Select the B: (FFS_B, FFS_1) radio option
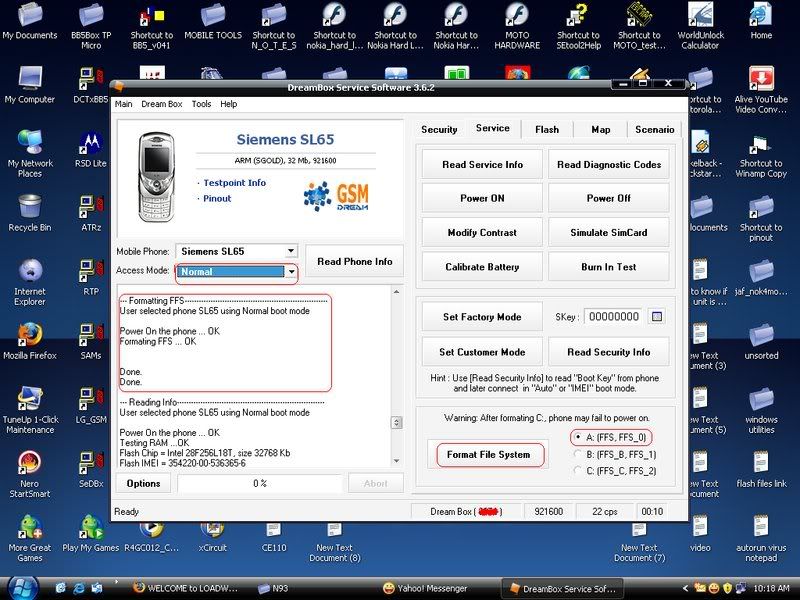800x600 pixels. tap(578, 454)
